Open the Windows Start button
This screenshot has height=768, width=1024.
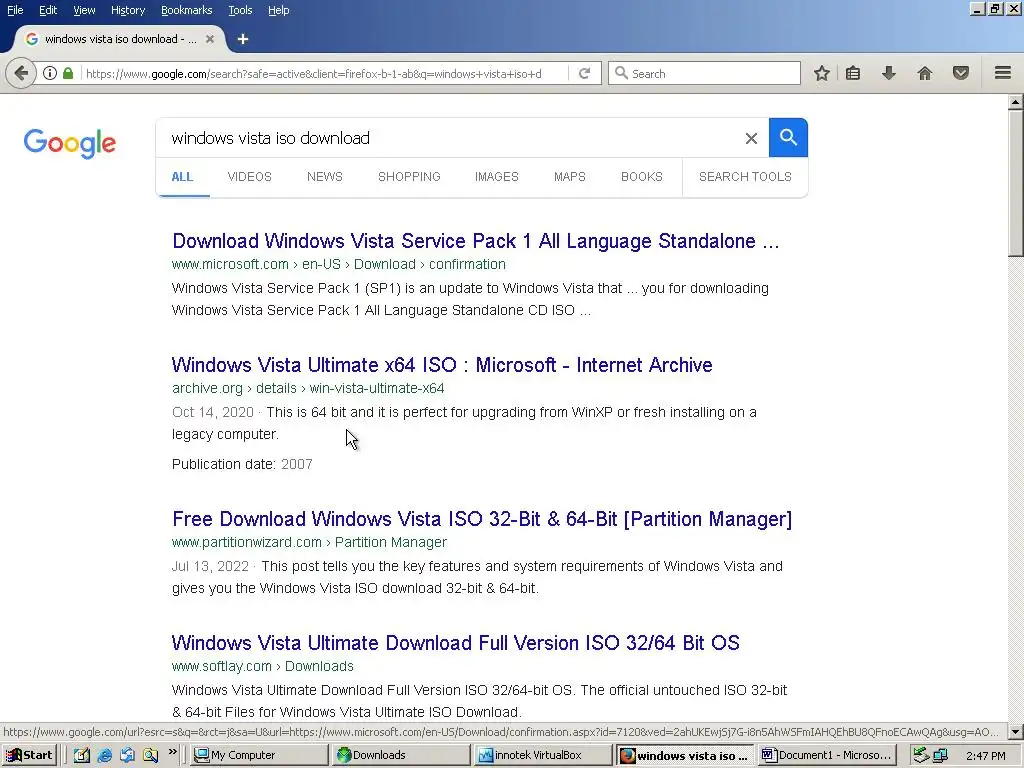click(x=29, y=755)
